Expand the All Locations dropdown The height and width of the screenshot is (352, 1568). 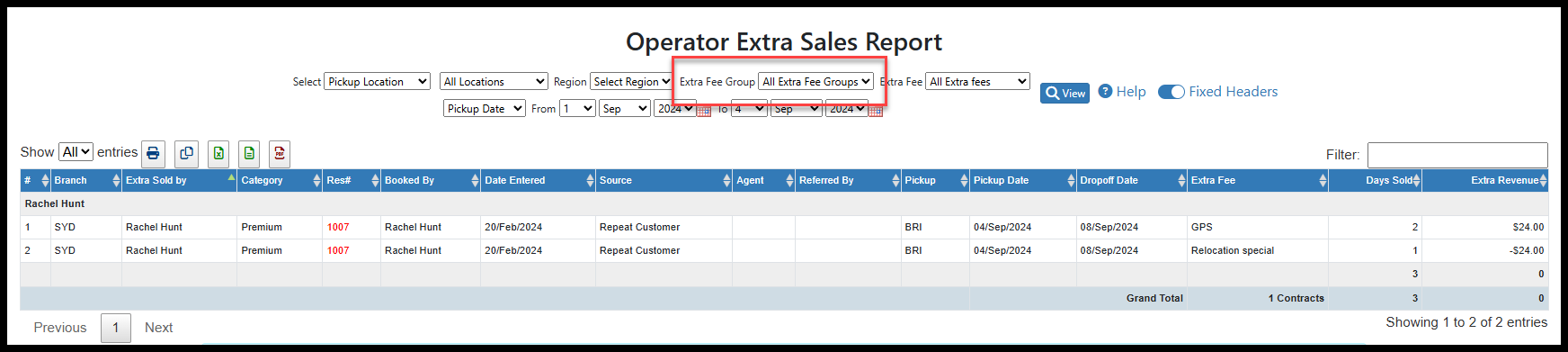[x=494, y=82]
